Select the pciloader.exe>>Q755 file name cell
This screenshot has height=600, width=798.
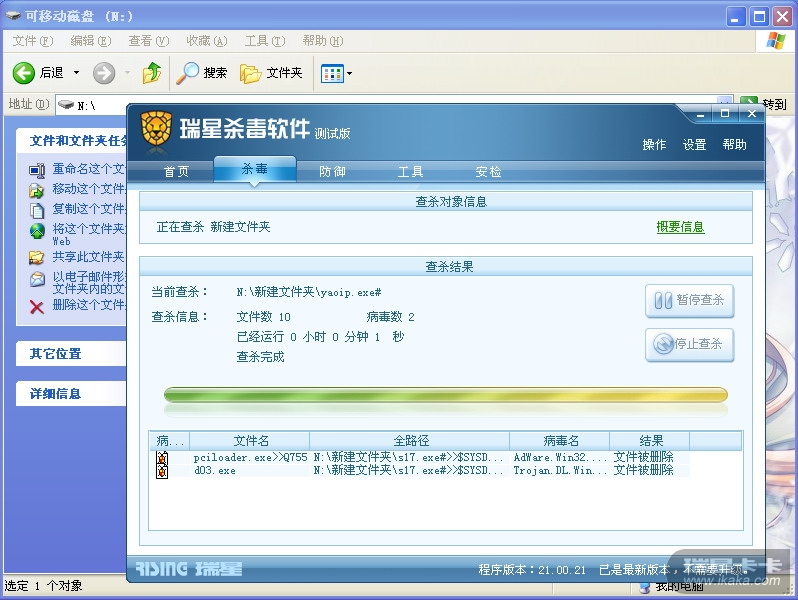pos(250,458)
